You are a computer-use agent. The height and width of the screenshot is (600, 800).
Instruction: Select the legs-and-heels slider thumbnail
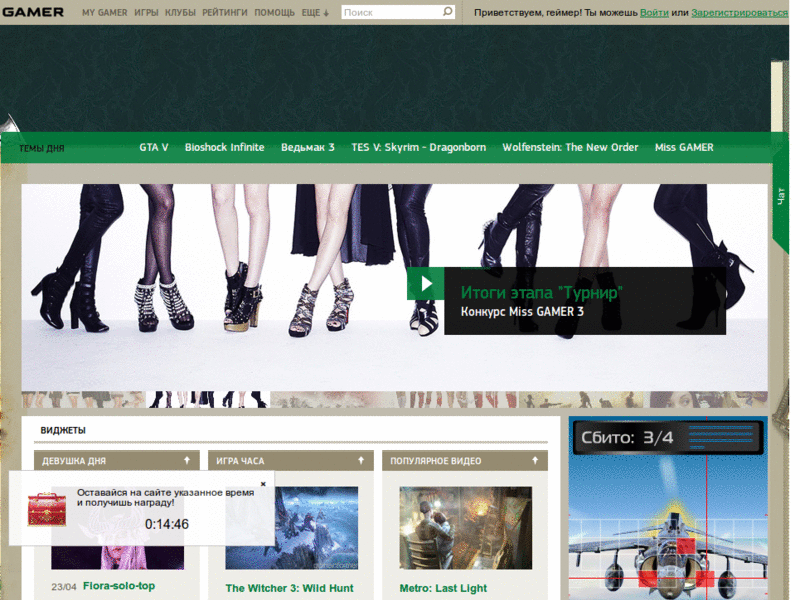(208, 399)
